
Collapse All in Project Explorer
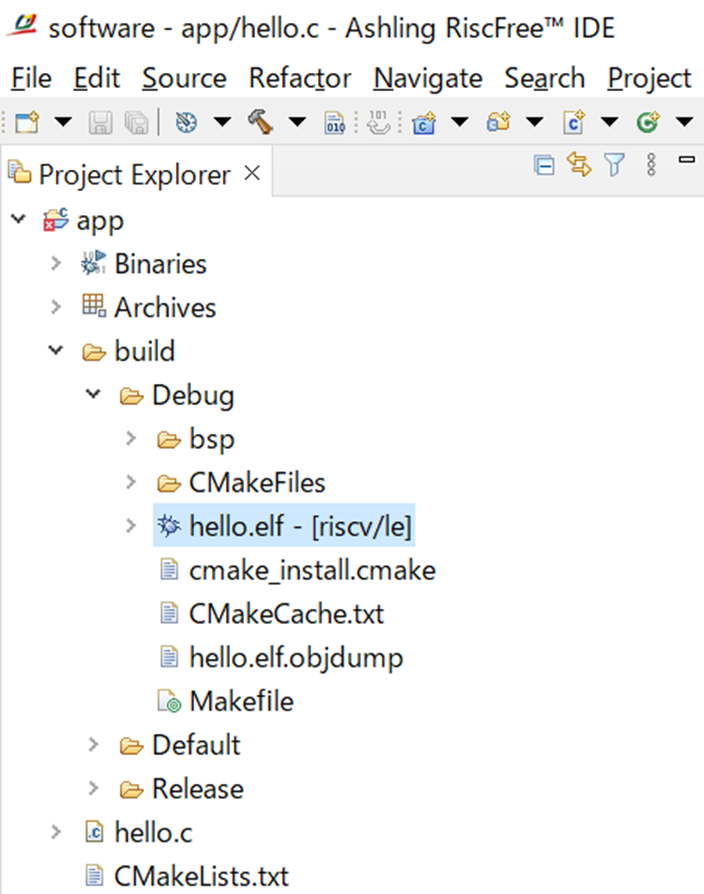544,163
